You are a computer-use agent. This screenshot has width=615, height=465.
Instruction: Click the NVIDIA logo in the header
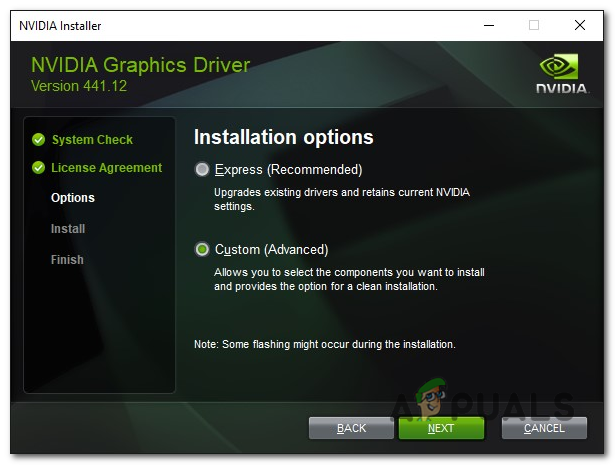click(x=562, y=74)
